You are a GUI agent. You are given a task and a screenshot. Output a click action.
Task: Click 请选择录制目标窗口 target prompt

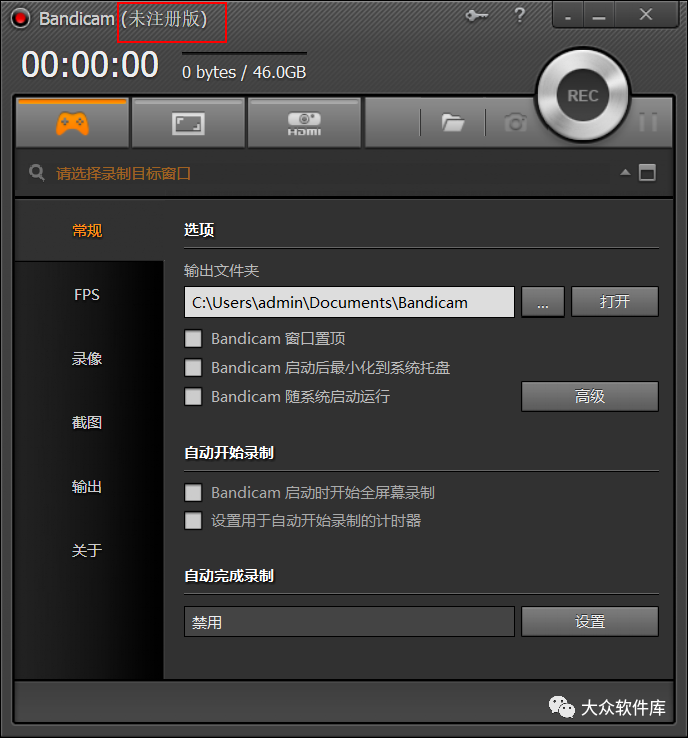123,174
